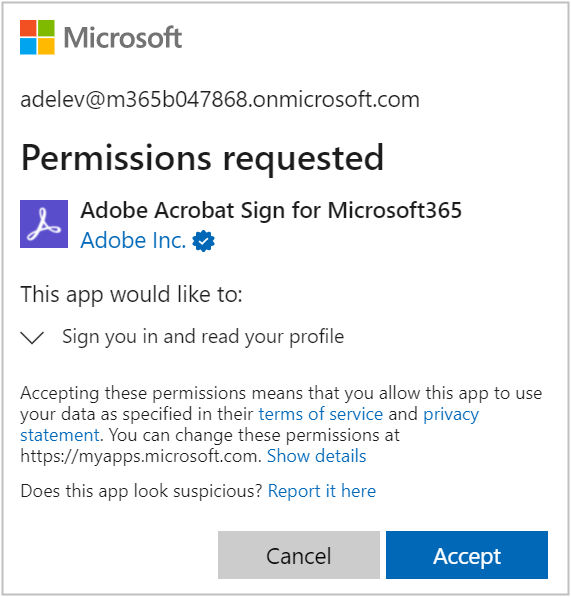Click the myapps.microsoft.com URL text
Viewport: 571px width, 597px height.
click(139, 456)
